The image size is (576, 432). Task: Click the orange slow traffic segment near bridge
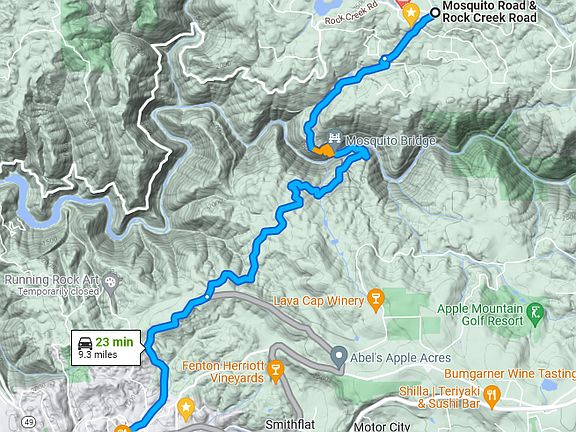point(323,151)
